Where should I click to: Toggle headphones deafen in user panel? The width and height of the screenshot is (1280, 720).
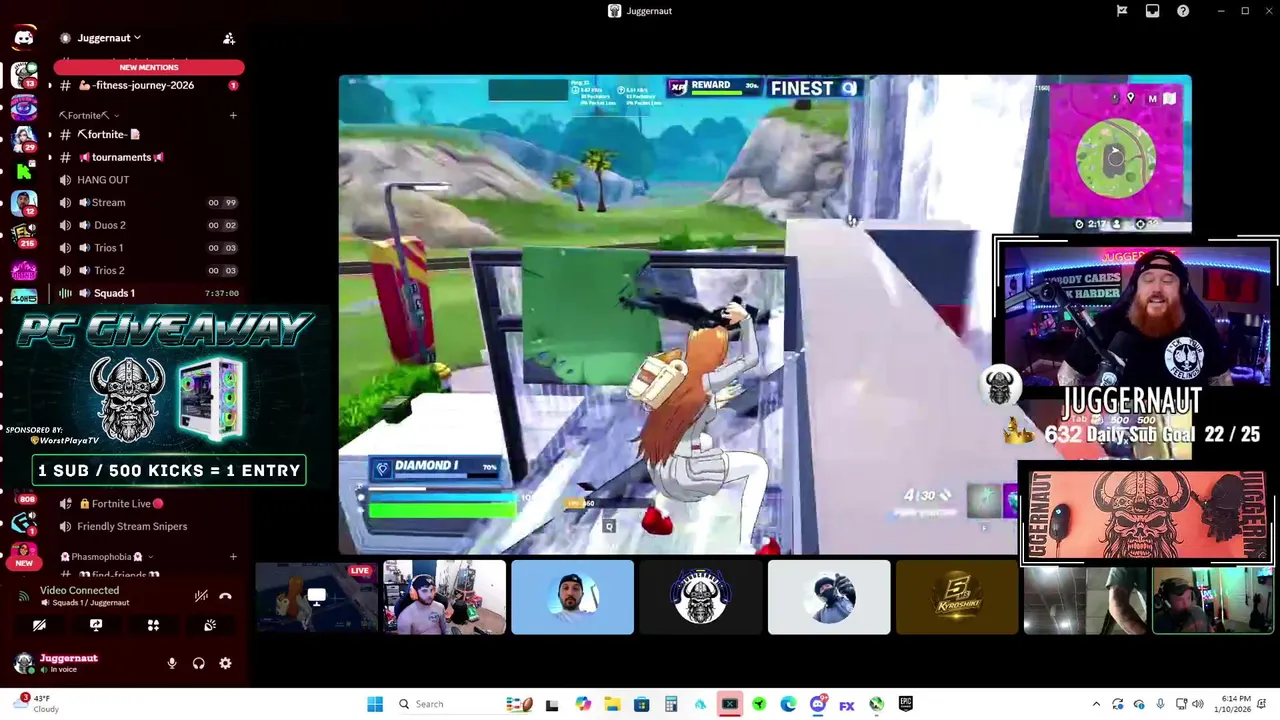click(198, 663)
